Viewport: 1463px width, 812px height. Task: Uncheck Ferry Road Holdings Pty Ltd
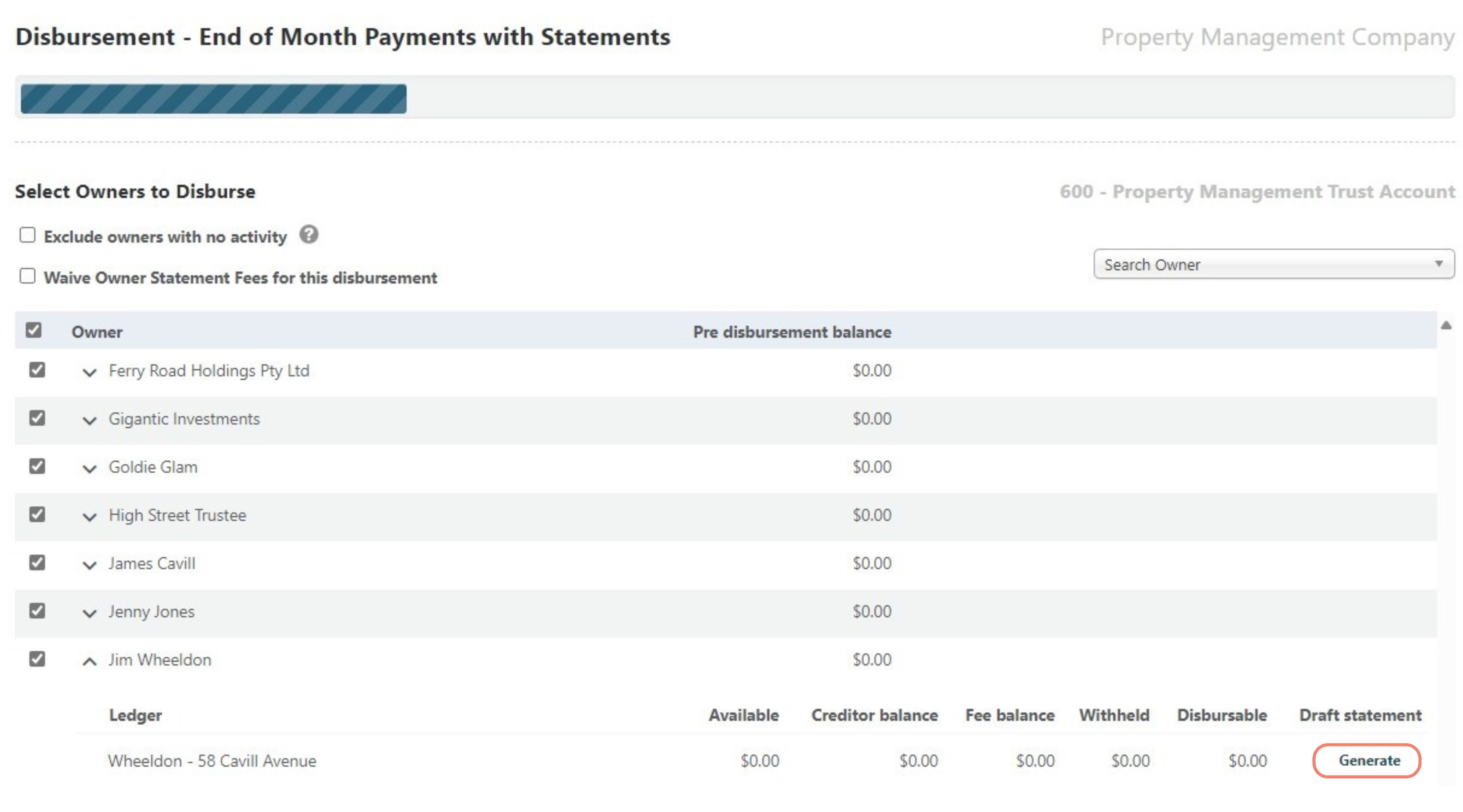coord(37,370)
